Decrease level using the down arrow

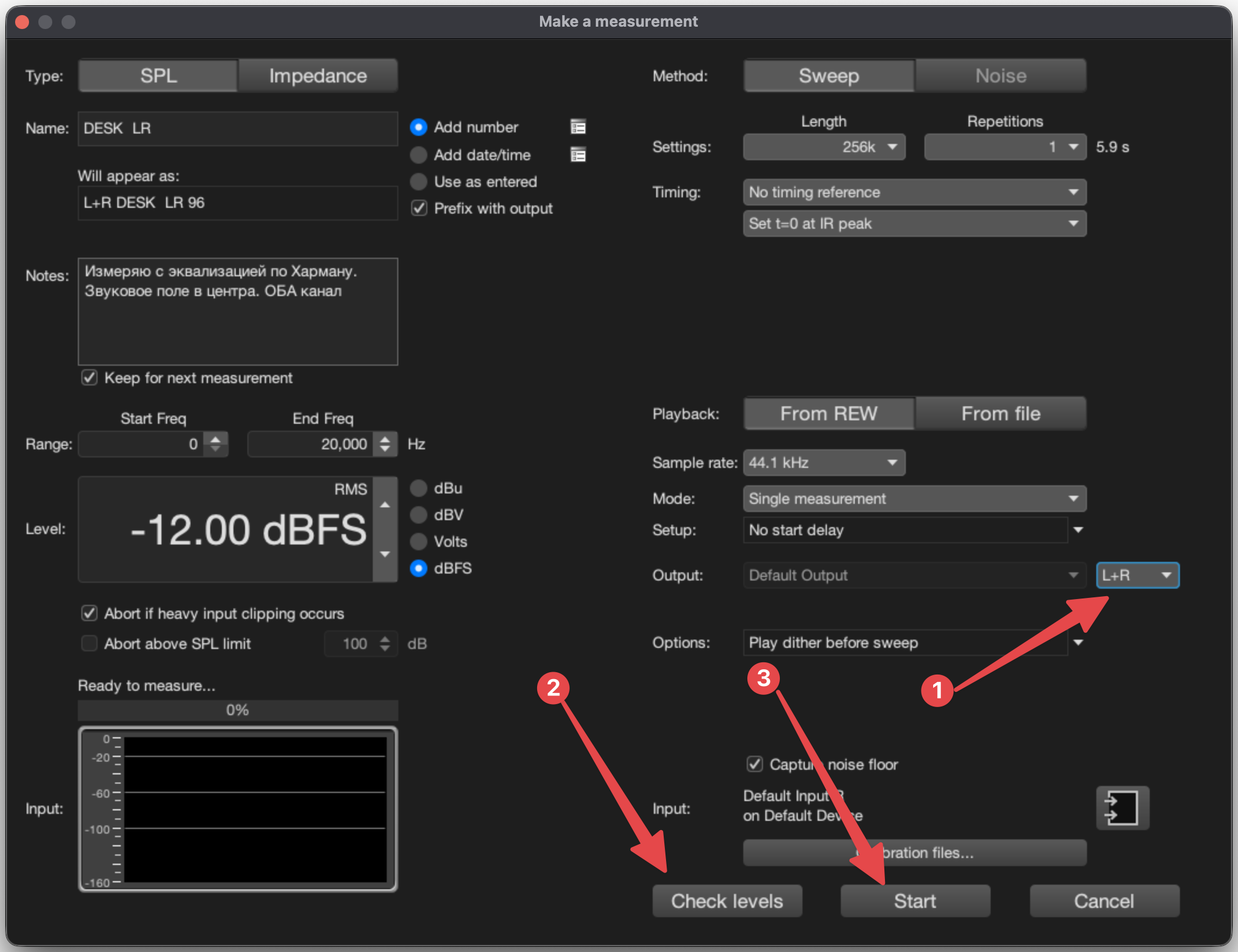(x=385, y=554)
